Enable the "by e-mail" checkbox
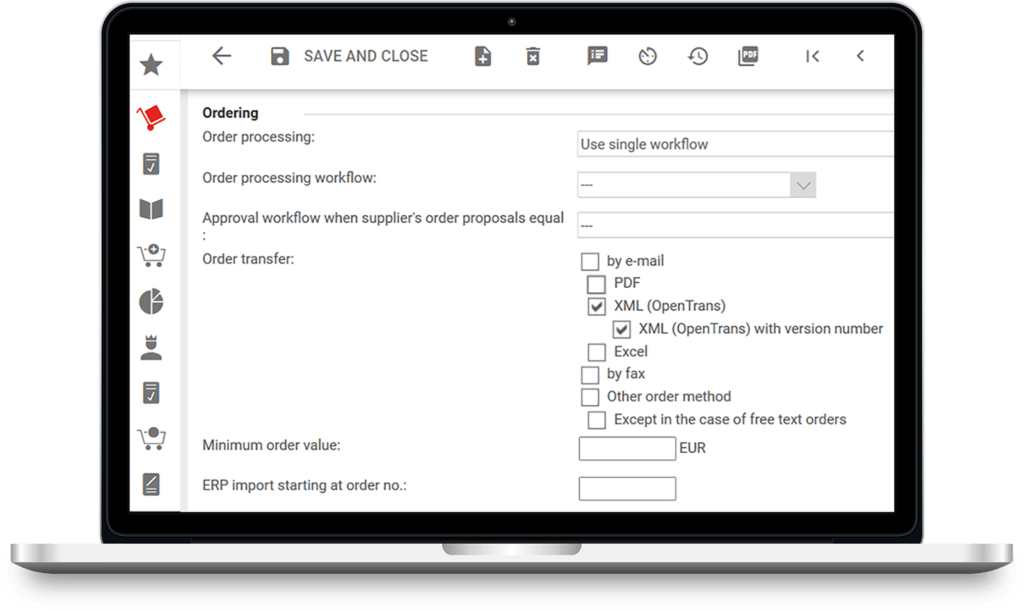The height and width of the screenshot is (612, 1024). click(x=590, y=262)
